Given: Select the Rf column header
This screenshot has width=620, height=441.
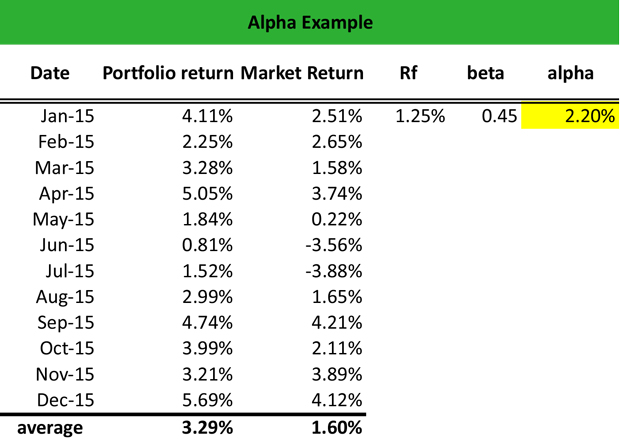Looking at the screenshot, I should 408,73.
